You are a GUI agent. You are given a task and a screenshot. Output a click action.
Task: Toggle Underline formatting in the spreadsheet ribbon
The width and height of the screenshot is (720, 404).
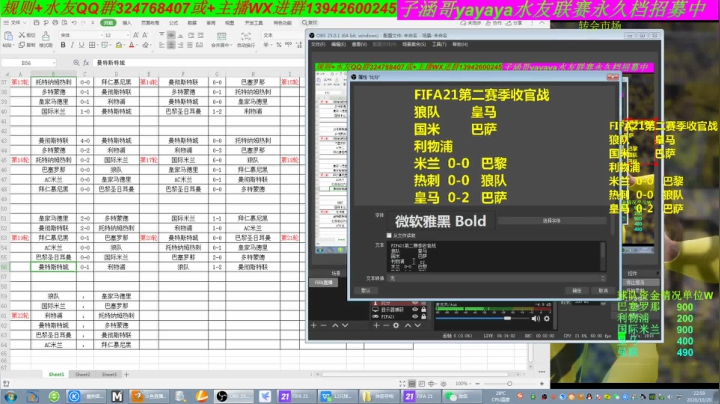pos(81,45)
